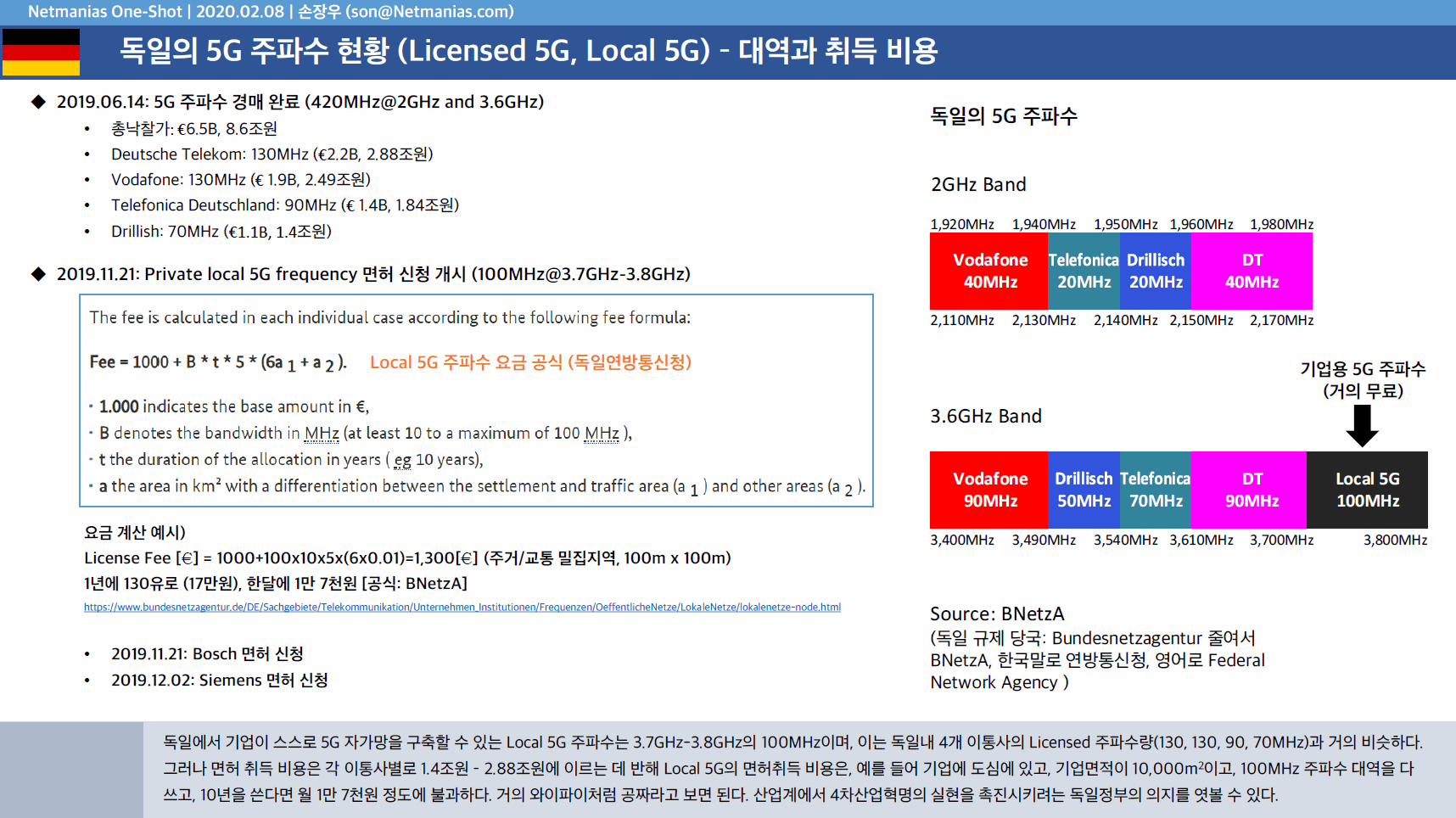Select the Vodafone 90MHz block in 3.6GHz band
The height and width of the screenshot is (818, 1456).
pos(989,490)
